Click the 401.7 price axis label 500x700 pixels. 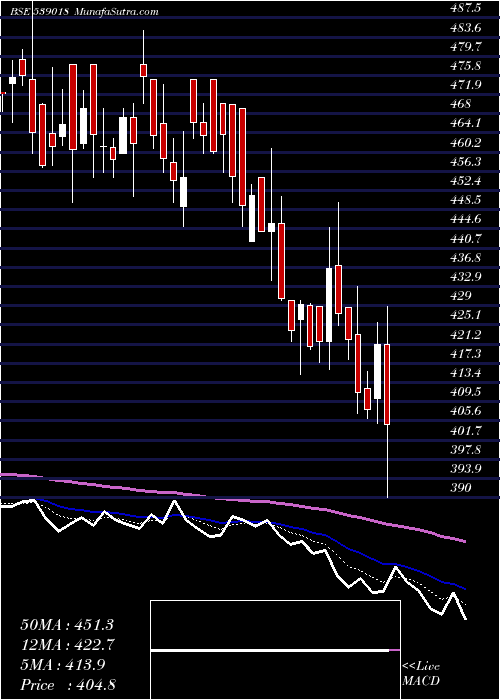[465, 430]
